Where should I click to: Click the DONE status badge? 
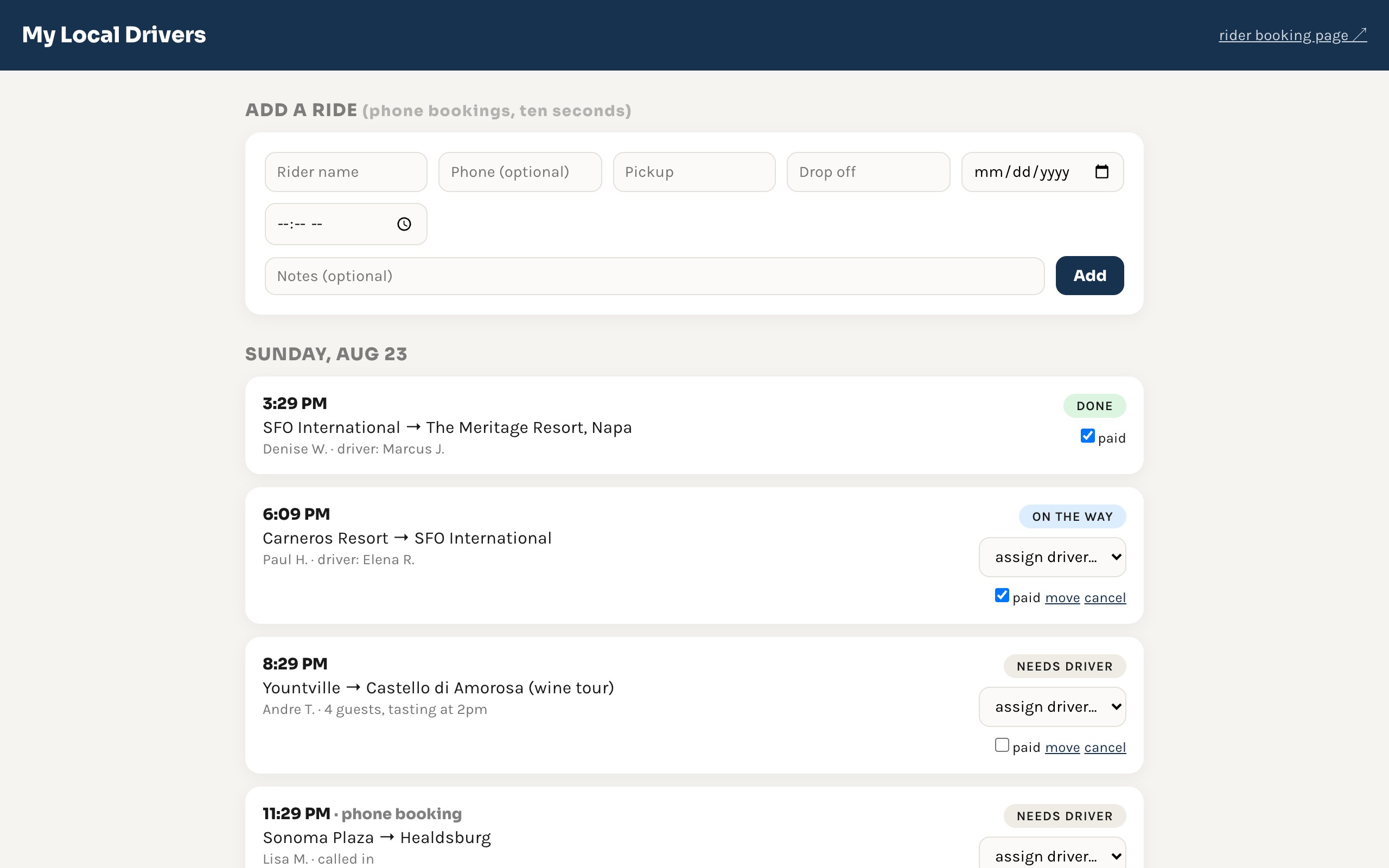coord(1094,406)
